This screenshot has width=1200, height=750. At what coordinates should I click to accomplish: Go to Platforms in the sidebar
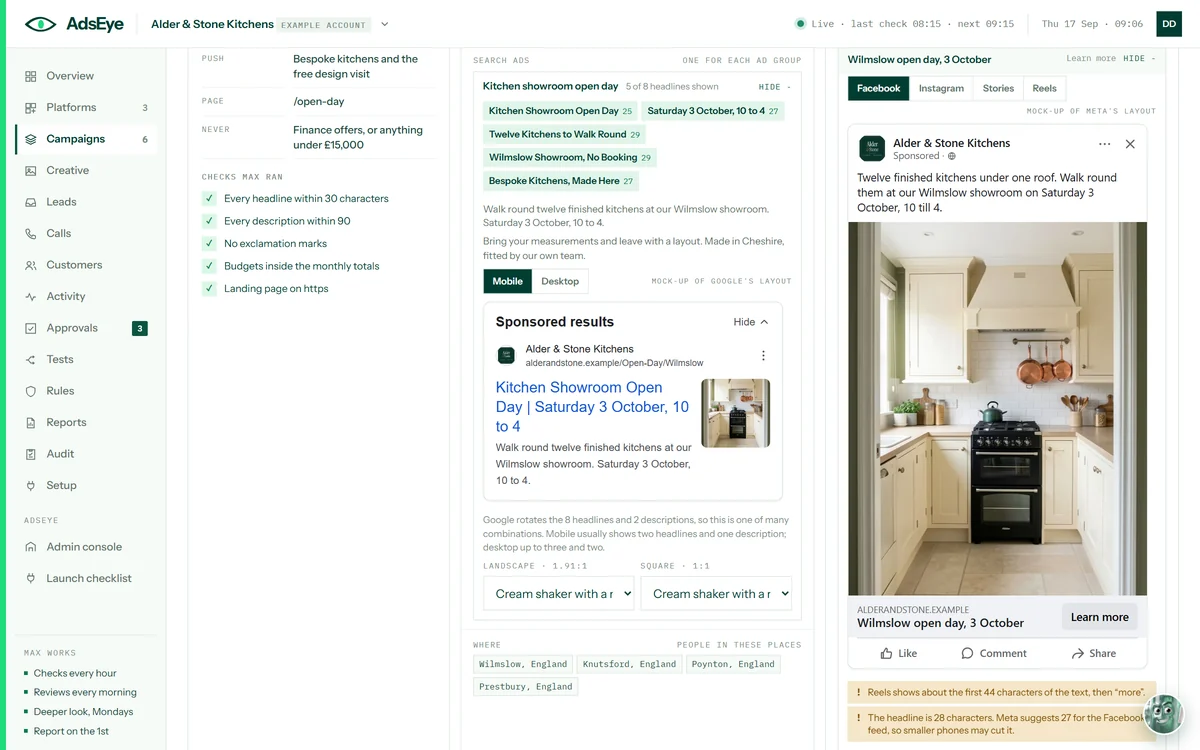pyautogui.click(x=85, y=107)
